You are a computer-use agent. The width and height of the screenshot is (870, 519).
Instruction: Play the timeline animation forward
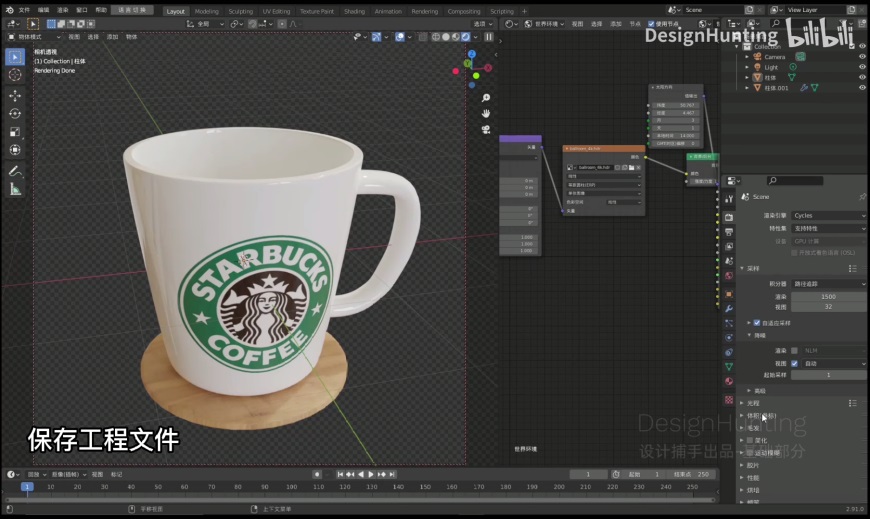click(x=371, y=475)
